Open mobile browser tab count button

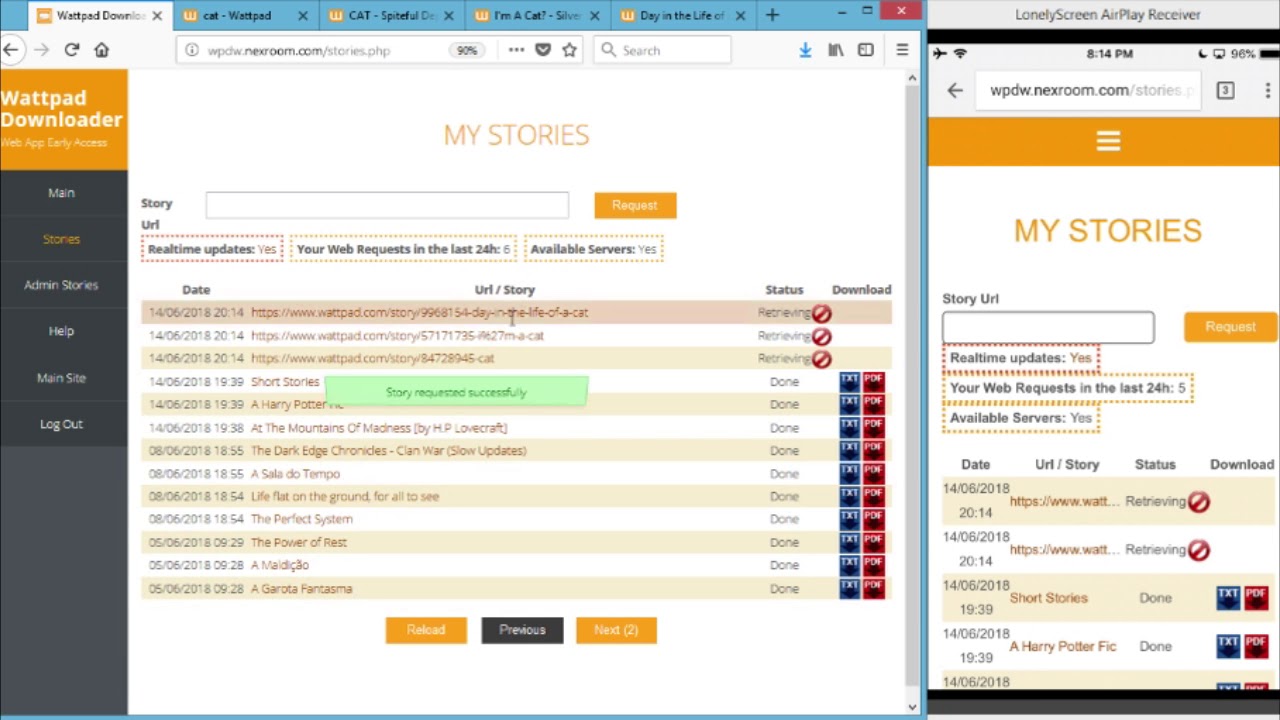point(1225,90)
